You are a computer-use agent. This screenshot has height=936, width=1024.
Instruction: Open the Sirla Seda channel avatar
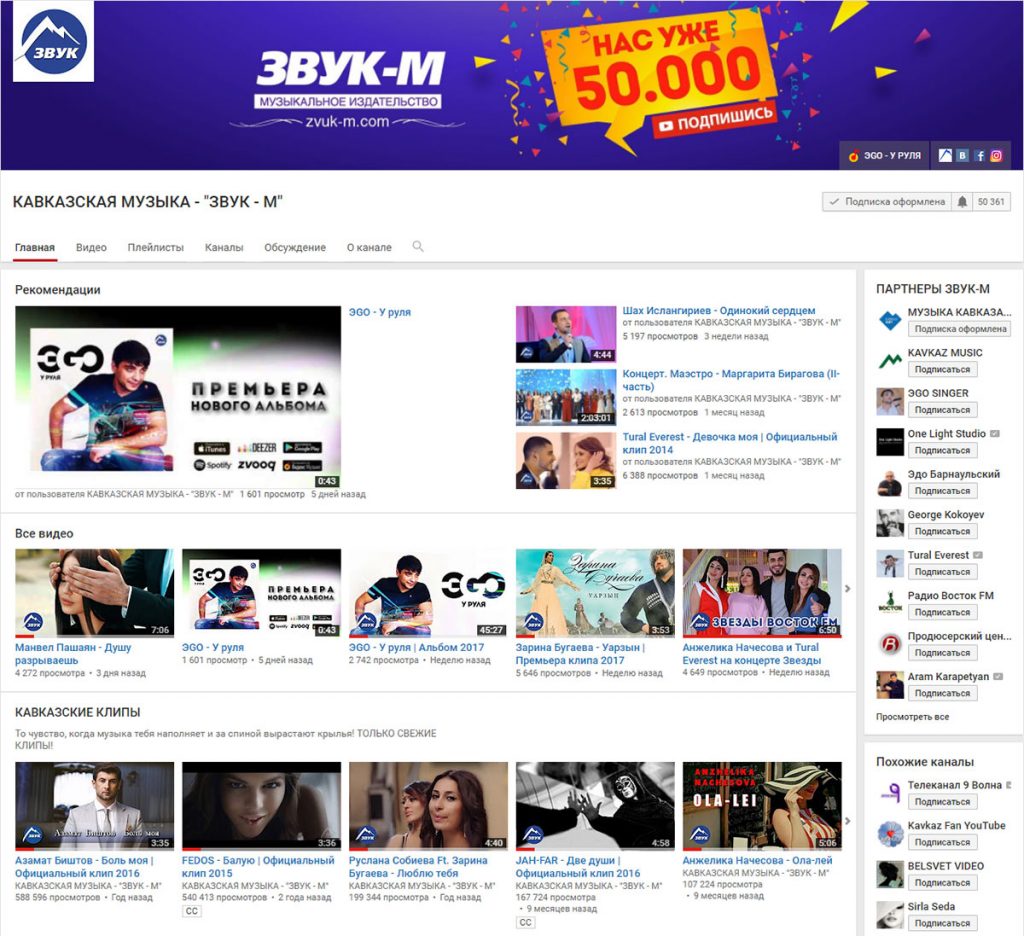pyautogui.click(x=890, y=914)
